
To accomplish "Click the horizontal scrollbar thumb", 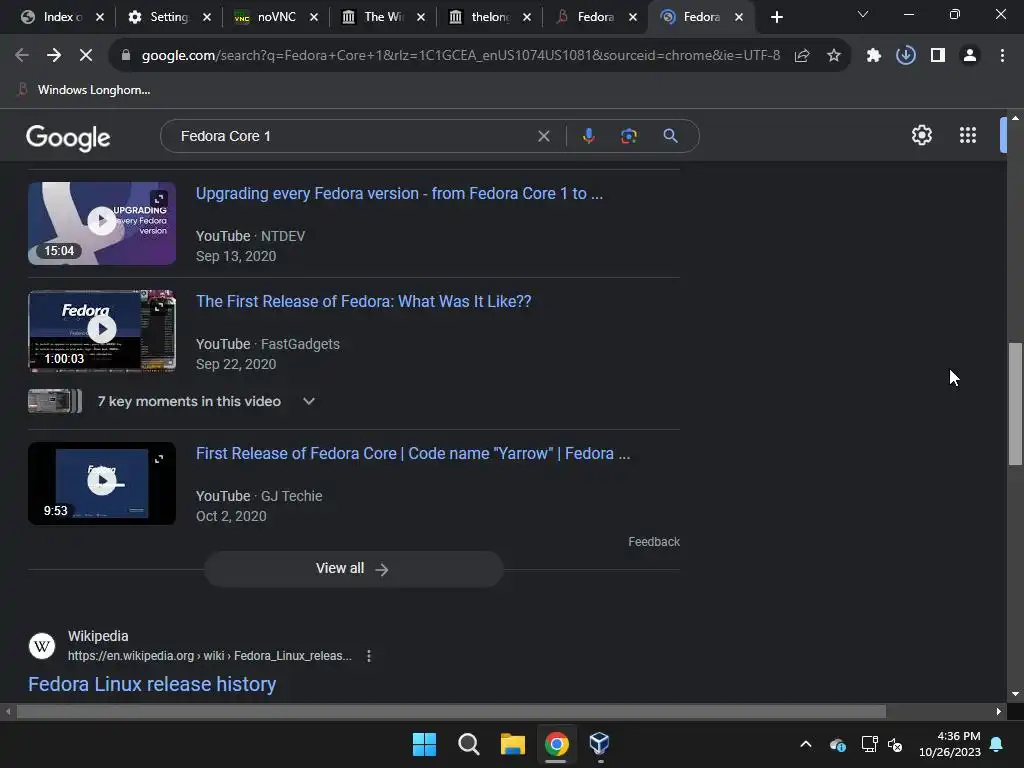I will coord(451,711).
